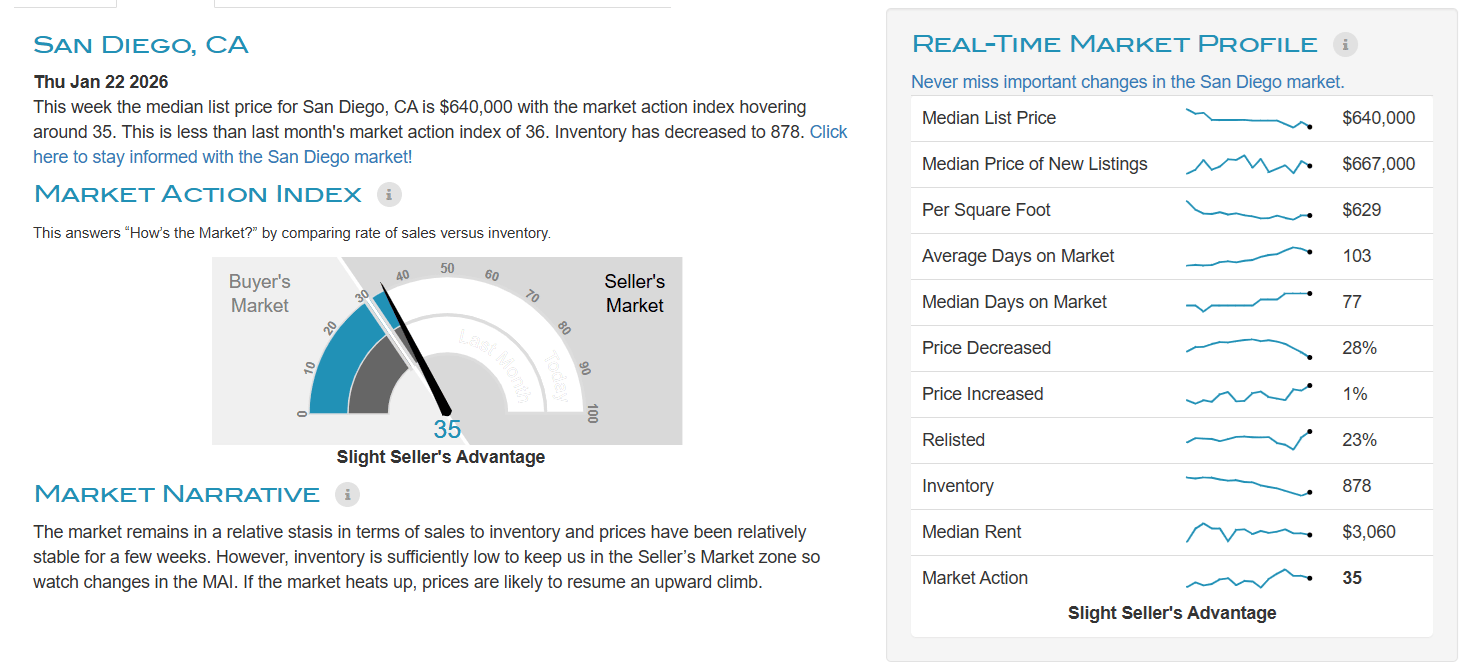This screenshot has width=1475, height=672.
Task: Click the $640,000 Median List Price value
Action: click(1378, 118)
